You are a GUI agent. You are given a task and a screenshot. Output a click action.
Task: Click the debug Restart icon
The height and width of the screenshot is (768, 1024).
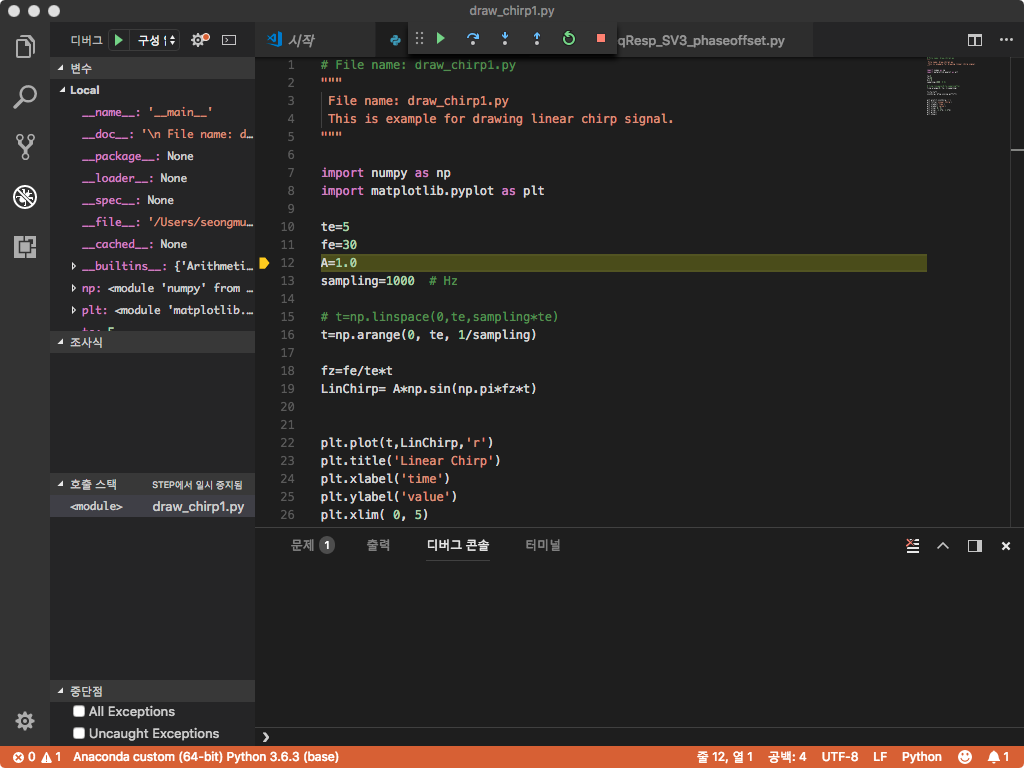[569, 39]
